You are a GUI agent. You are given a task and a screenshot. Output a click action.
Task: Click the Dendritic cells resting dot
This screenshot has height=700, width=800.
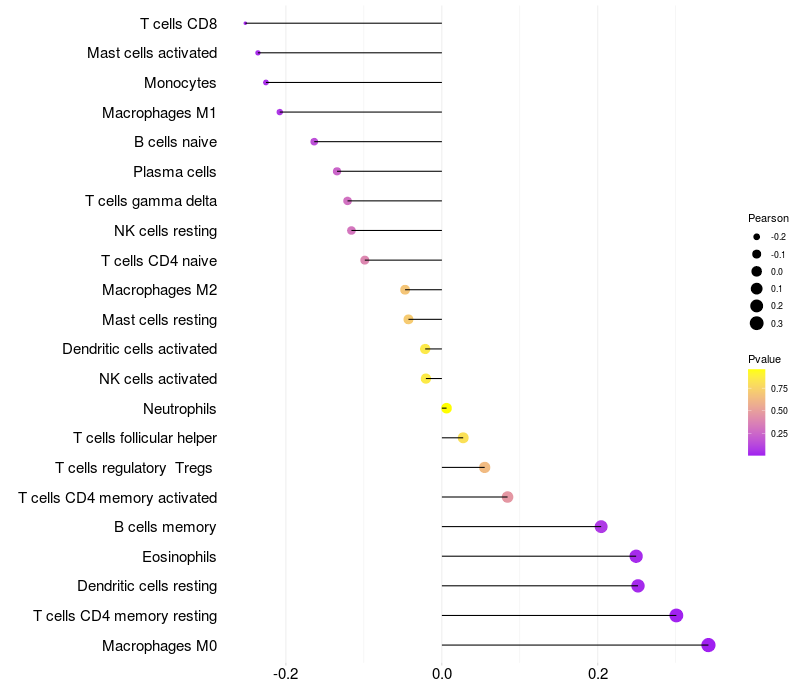pyautogui.click(x=638, y=586)
